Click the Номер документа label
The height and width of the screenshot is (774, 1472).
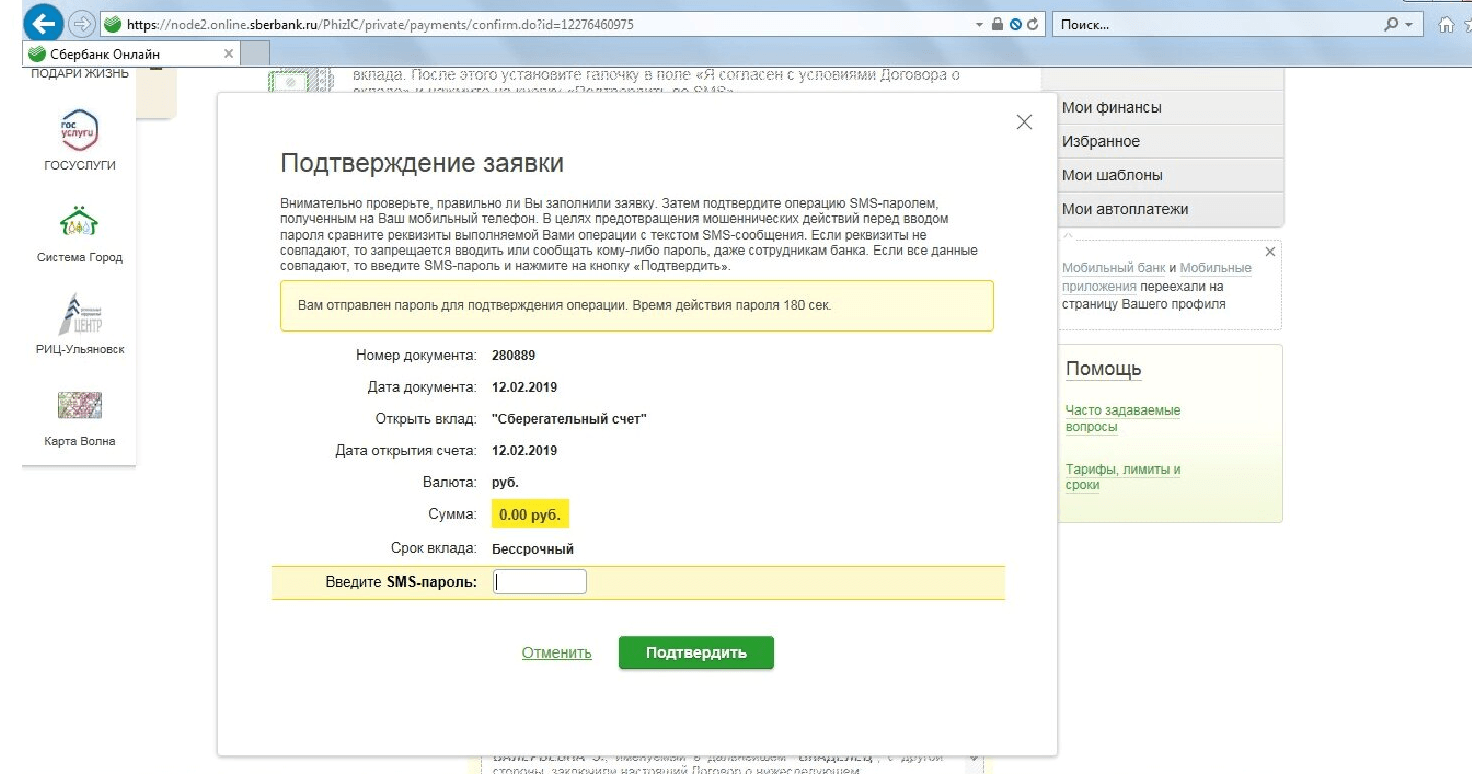[x=416, y=355]
